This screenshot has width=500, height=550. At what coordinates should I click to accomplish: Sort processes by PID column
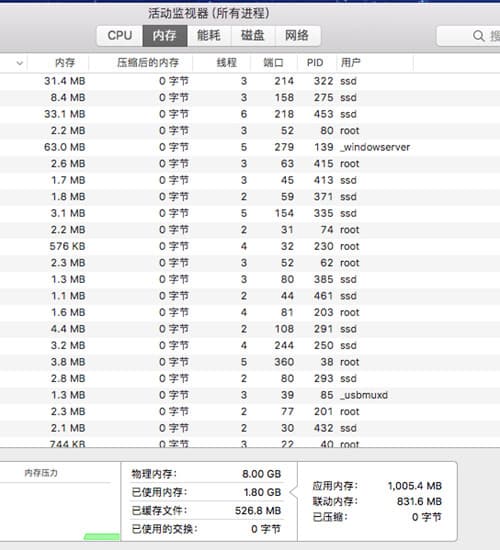pos(315,63)
